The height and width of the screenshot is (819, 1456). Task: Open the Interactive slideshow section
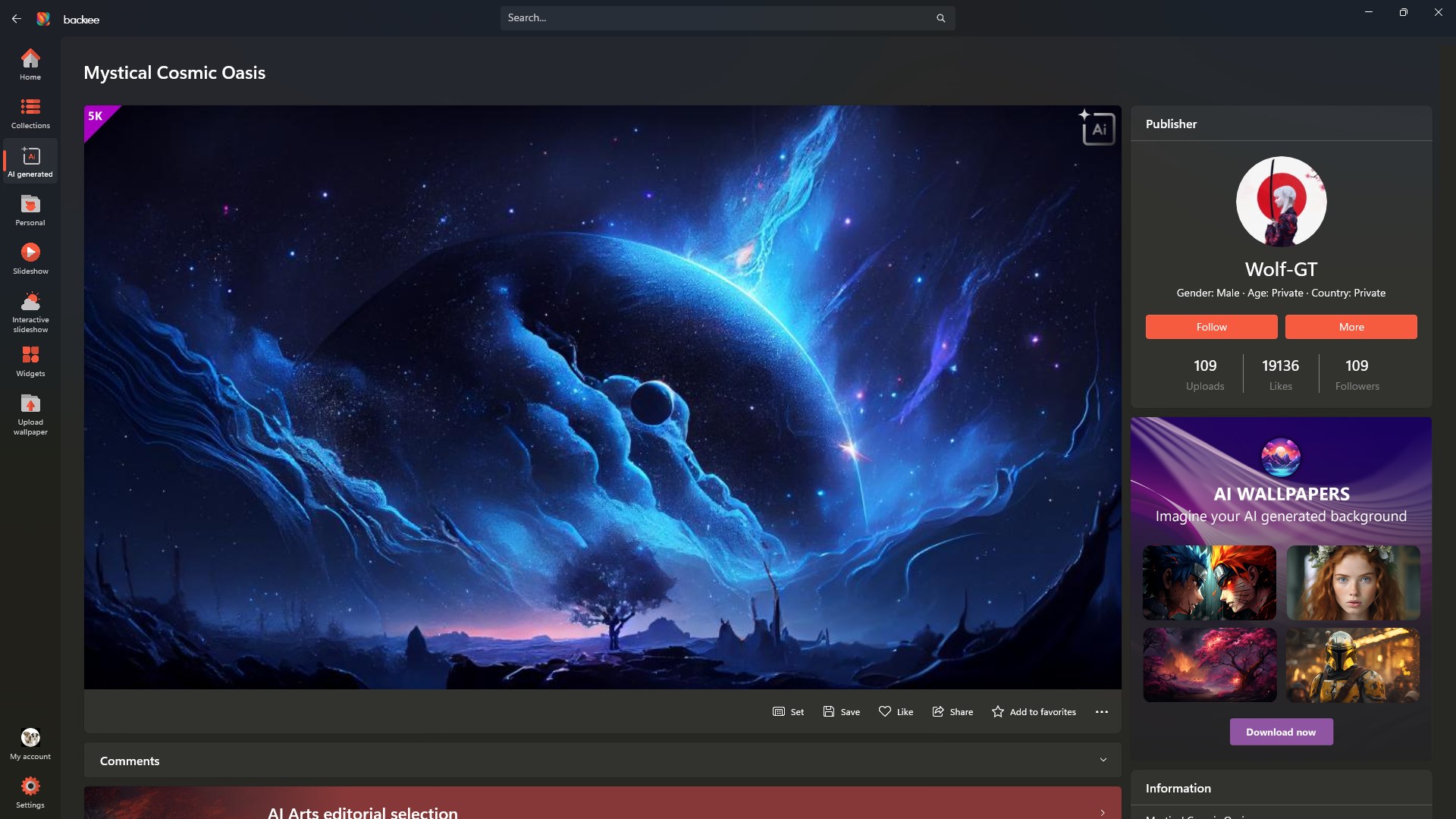[30, 310]
